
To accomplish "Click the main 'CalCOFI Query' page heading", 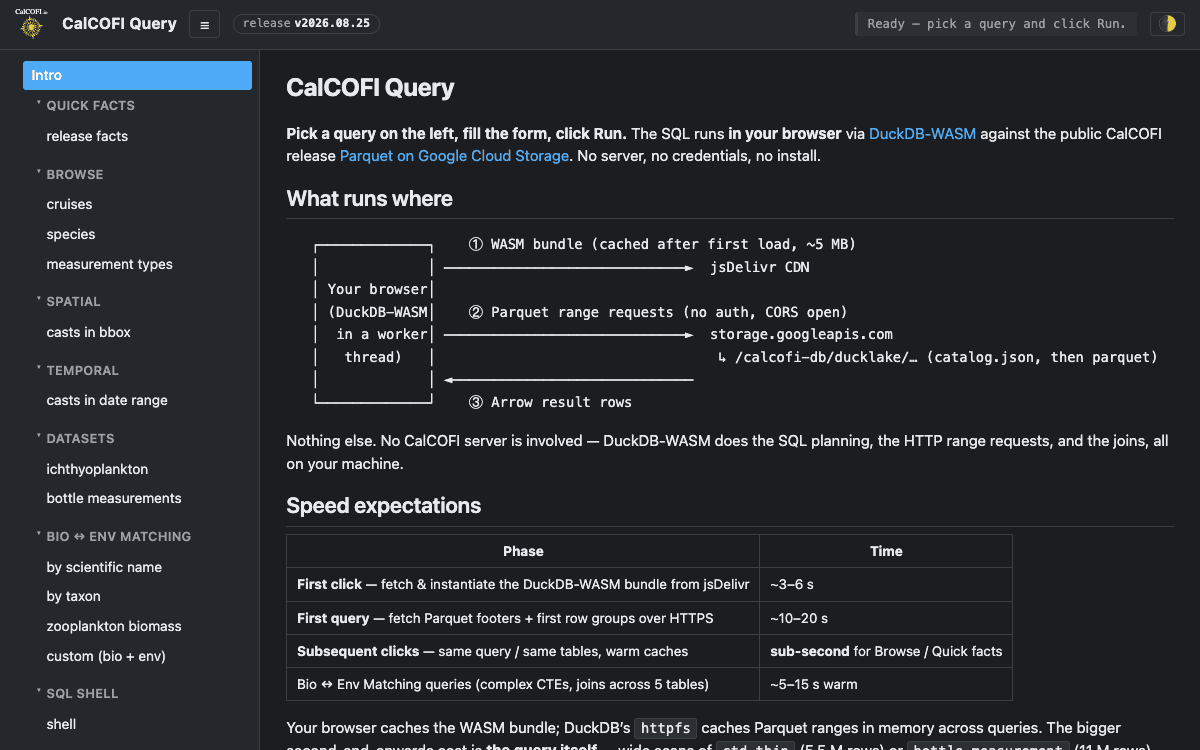I will [x=370, y=88].
